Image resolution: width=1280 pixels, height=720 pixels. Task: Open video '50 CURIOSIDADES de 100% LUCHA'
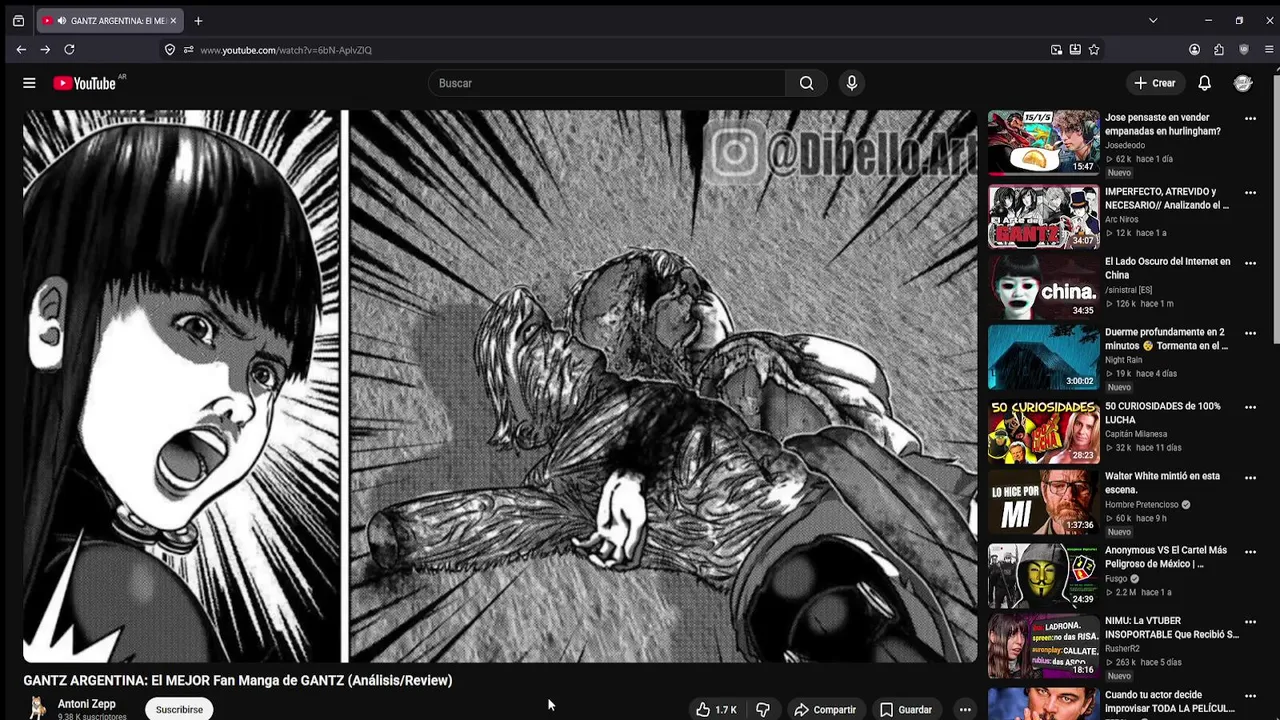click(1162, 413)
